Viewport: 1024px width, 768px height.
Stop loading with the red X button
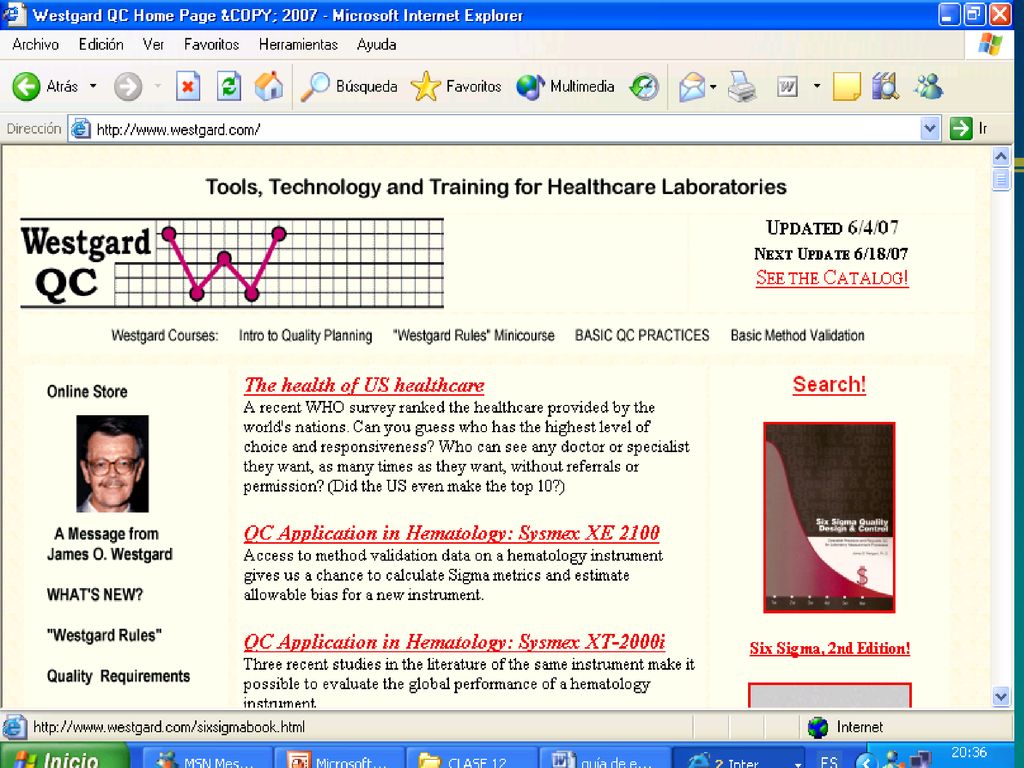click(187, 86)
